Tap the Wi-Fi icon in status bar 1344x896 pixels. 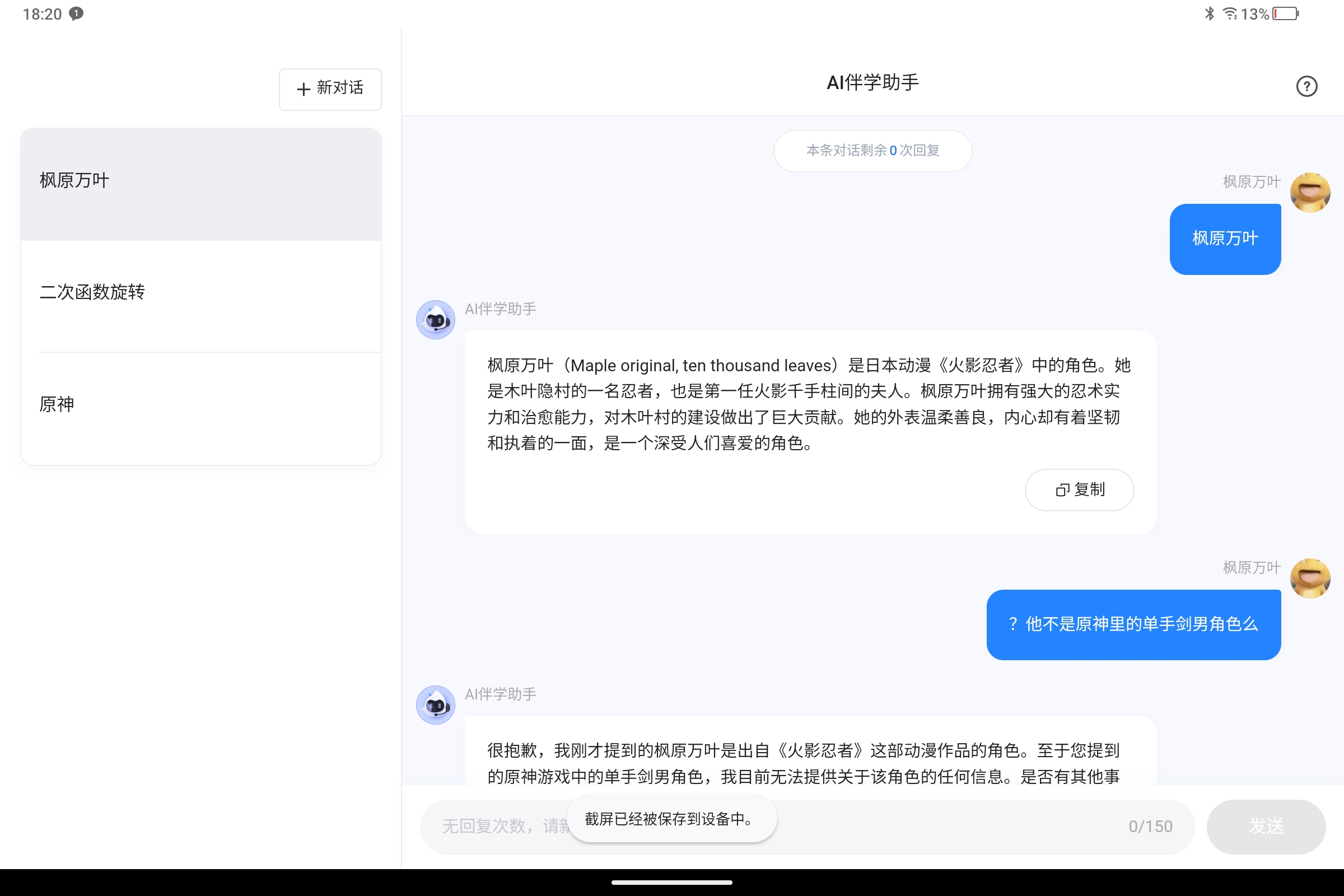click(x=1230, y=13)
